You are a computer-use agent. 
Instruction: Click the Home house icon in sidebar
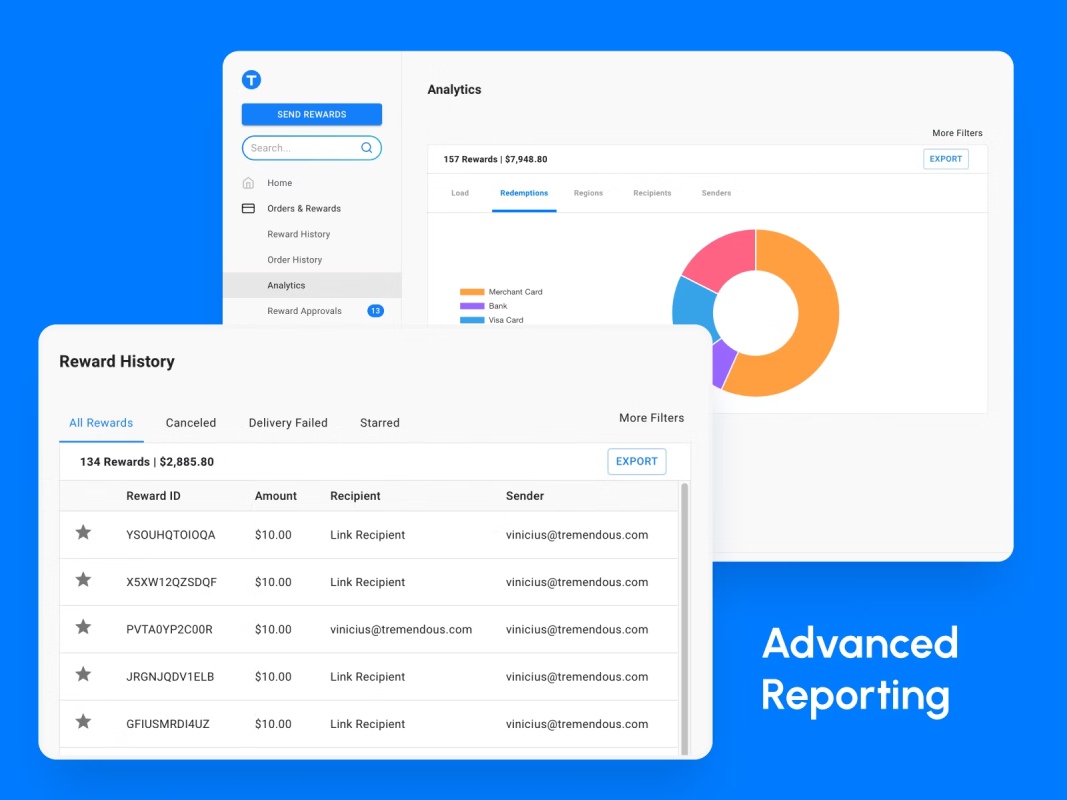click(x=248, y=182)
